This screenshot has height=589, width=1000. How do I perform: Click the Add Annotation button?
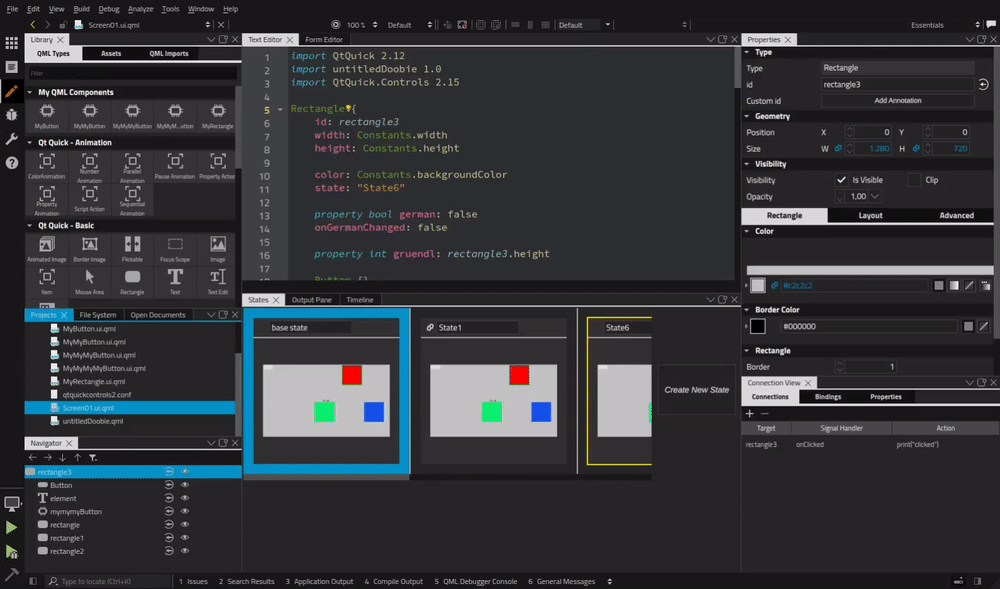pyautogui.click(x=897, y=101)
